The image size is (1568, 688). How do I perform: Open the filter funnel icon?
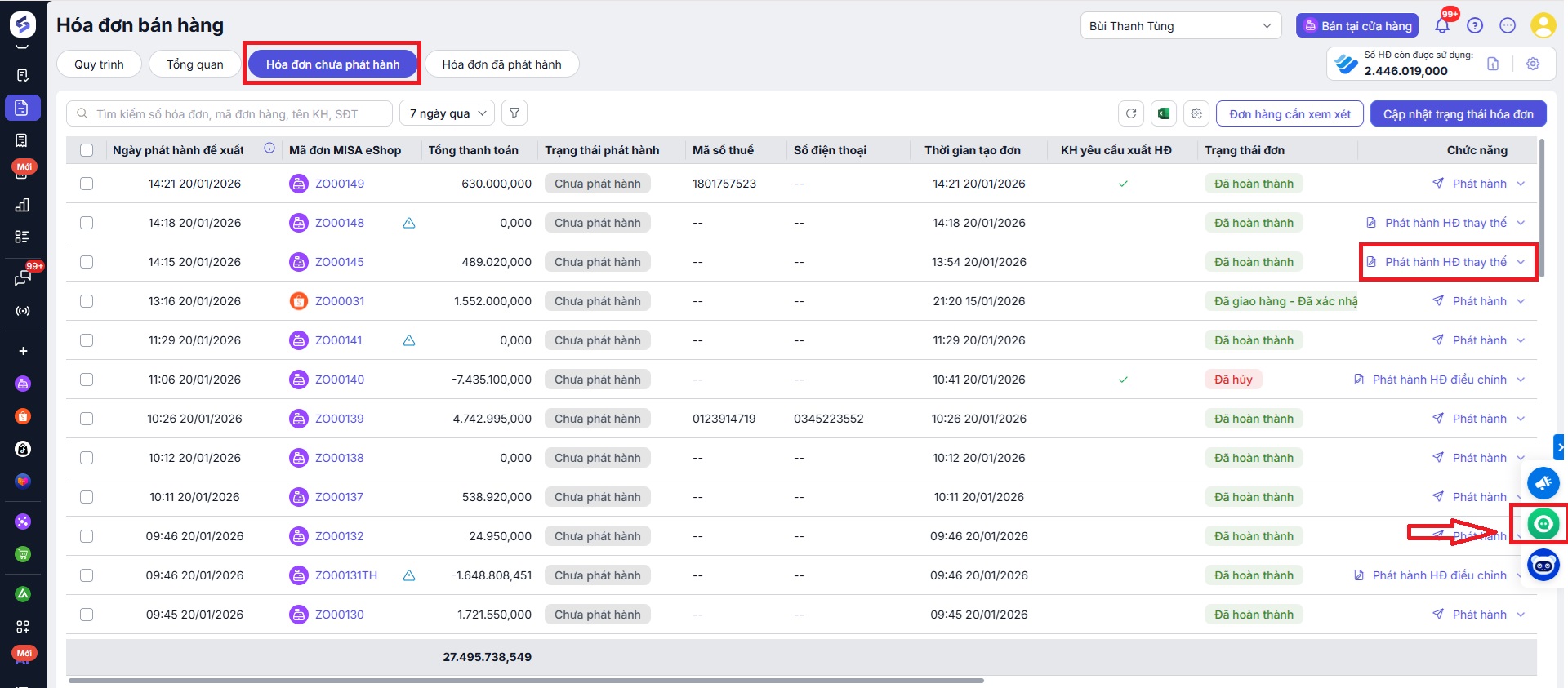pyautogui.click(x=514, y=113)
